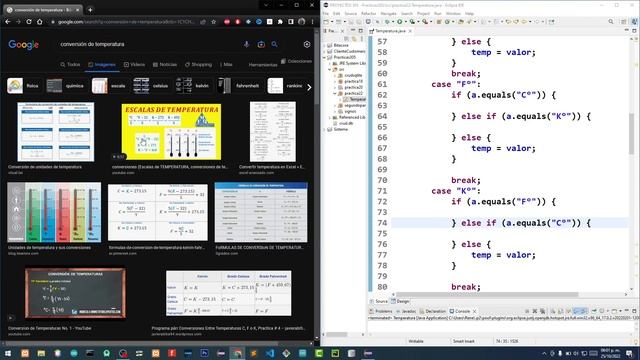Image resolution: width=640 pixels, height=360 pixels.
Task: Switch to the editor Design tab
Action: (400, 302)
